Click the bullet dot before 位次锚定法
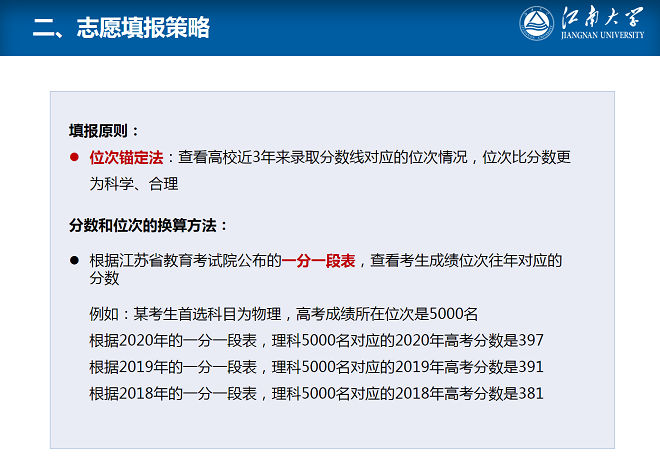Image resolution: width=660 pixels, height=465 pixels. pos(74,158)
